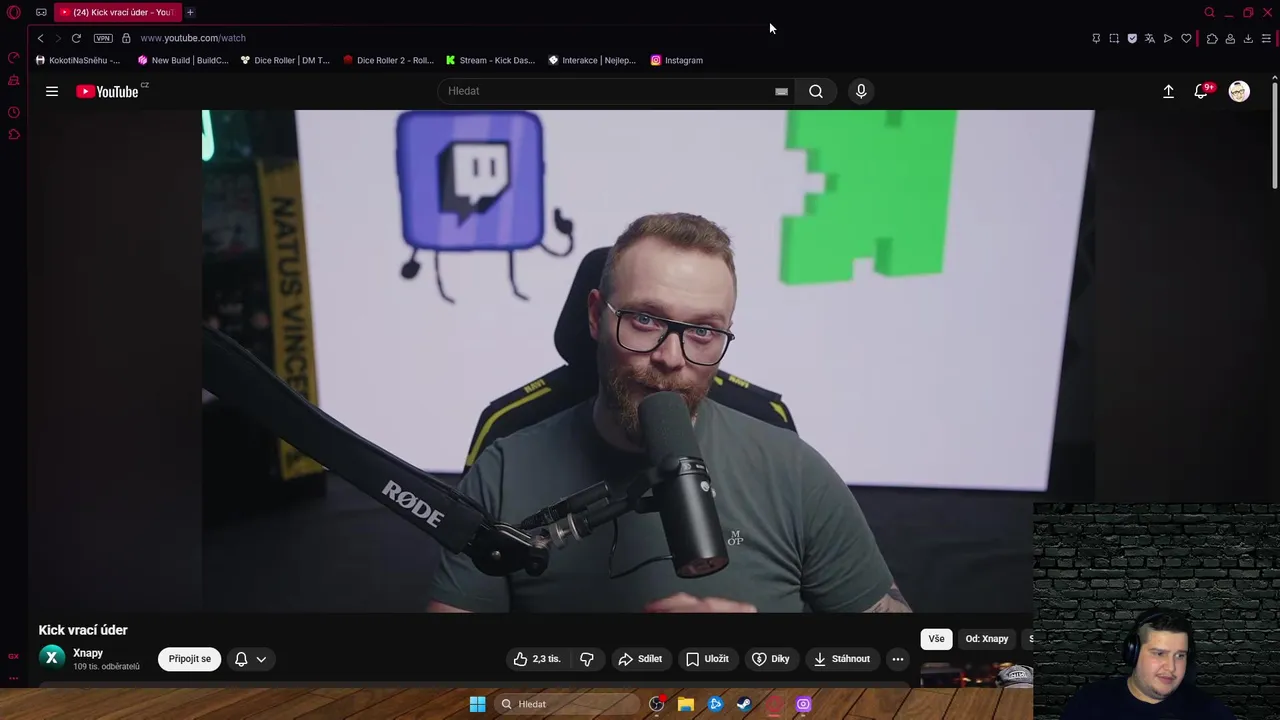
Task: Open the Opera sidebar clock icon
Action: tap(14, 112)
